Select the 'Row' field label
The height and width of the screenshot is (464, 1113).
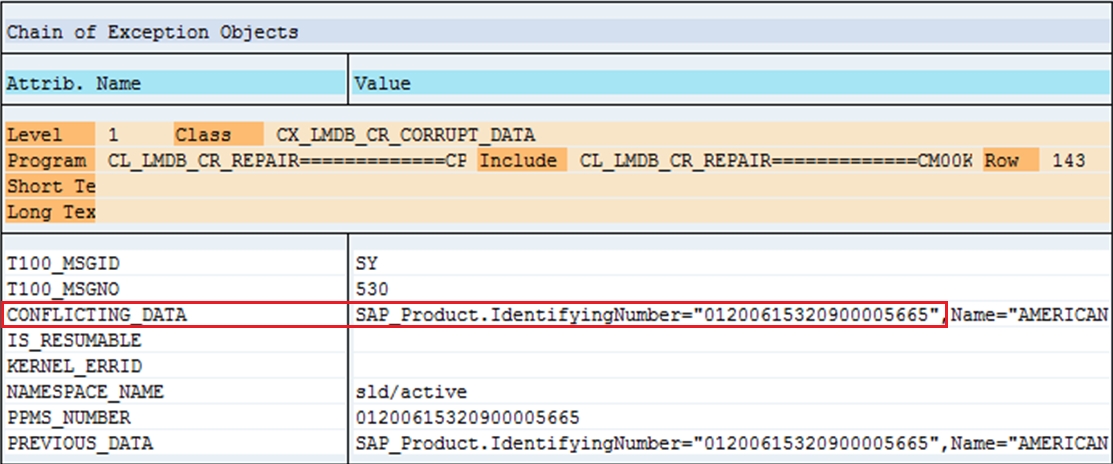pyautogui.click(x=1011, y=161)
